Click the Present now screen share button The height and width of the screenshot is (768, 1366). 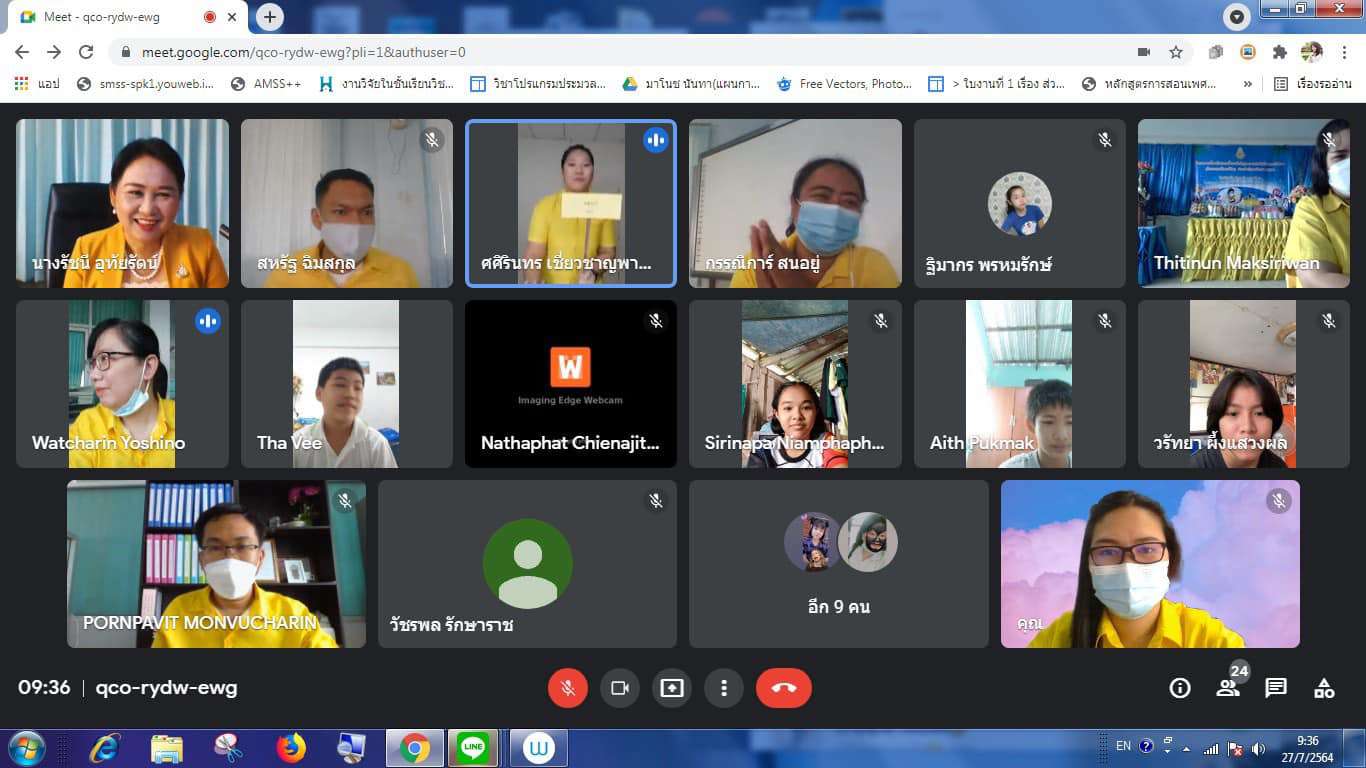[672, 688]
